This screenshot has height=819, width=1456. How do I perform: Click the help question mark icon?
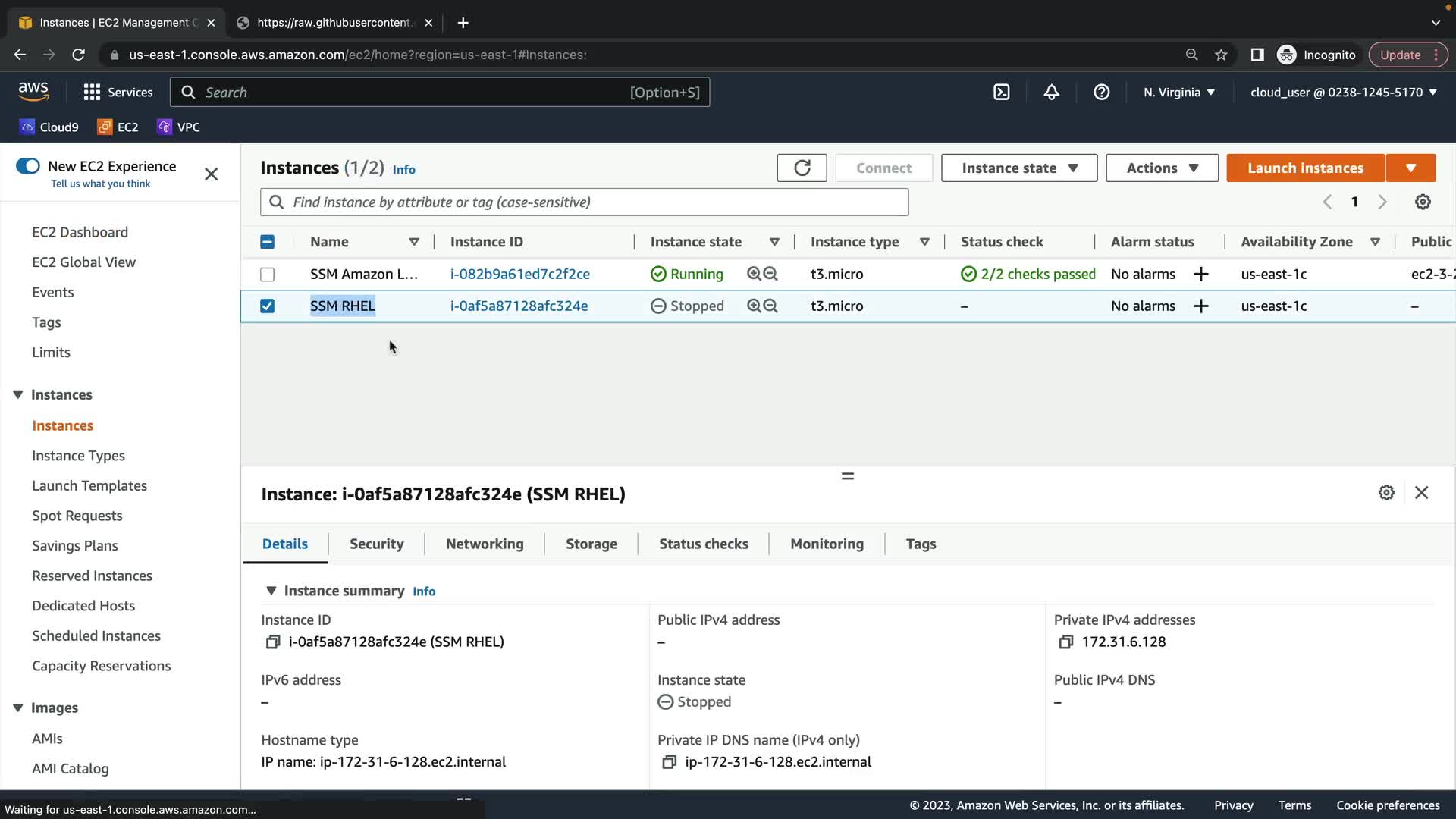click(1101, 92)
